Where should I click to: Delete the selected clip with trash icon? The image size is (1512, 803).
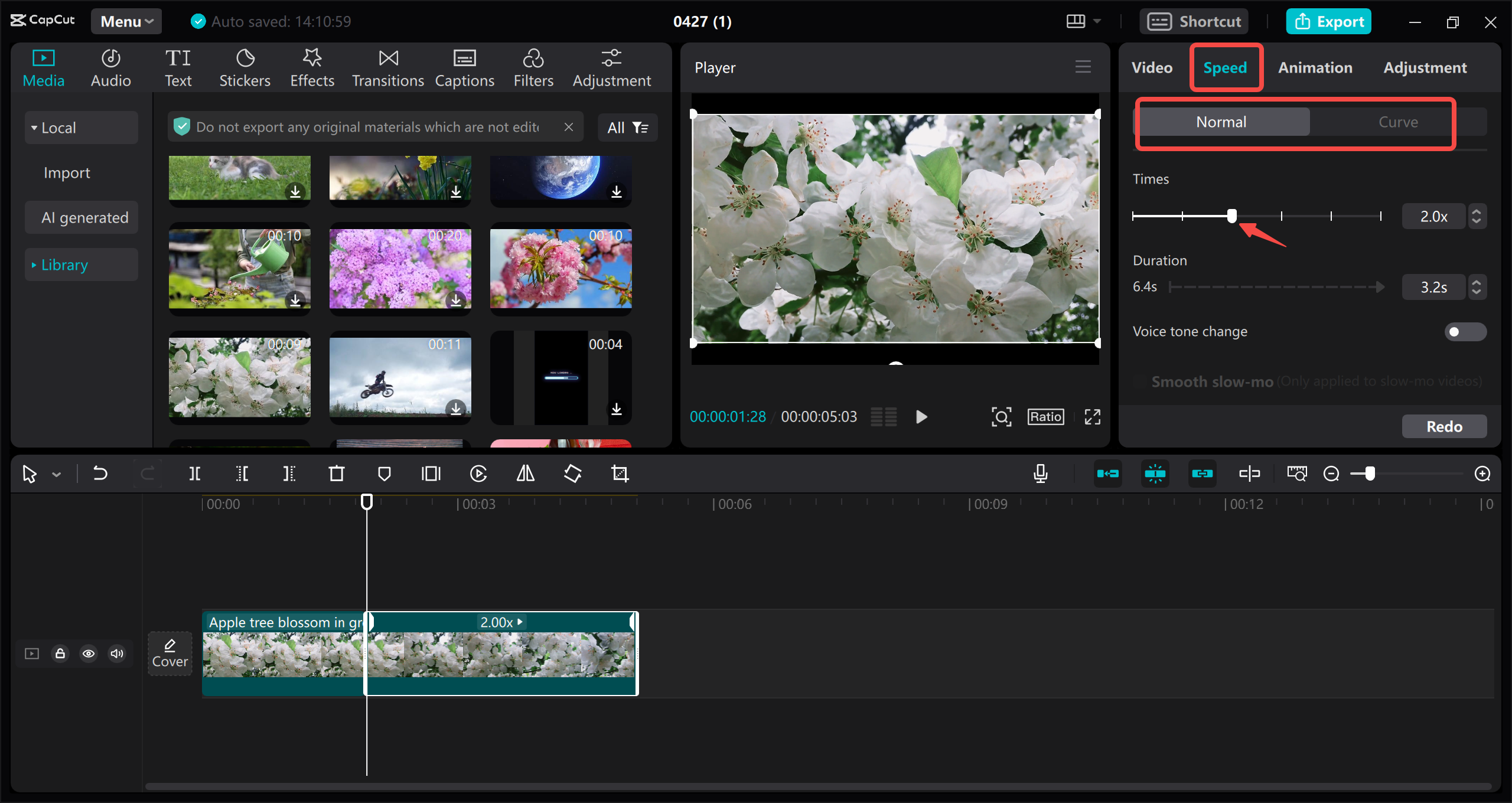(x=337, y=474)
